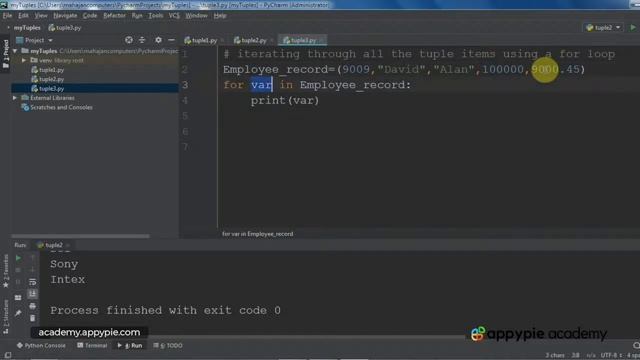Open the VCS menu
The image size is (640, 360).
174,16
